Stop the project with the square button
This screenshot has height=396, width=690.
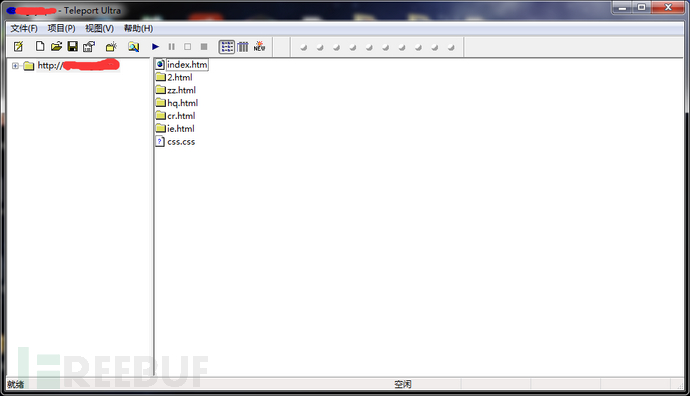pyautogui.click(x=204, y=46)
